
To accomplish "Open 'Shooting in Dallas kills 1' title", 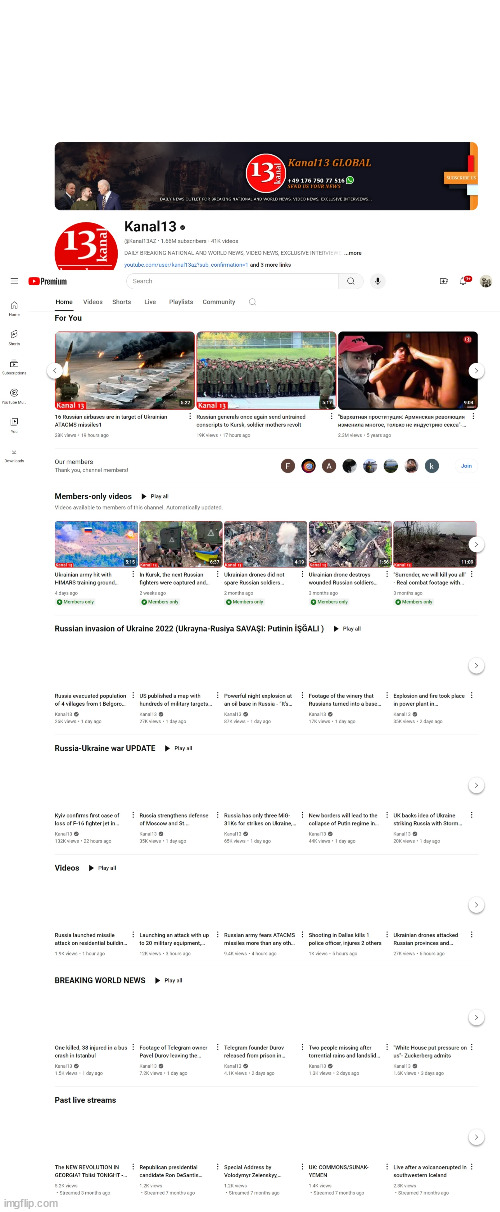I will point(345,939).
